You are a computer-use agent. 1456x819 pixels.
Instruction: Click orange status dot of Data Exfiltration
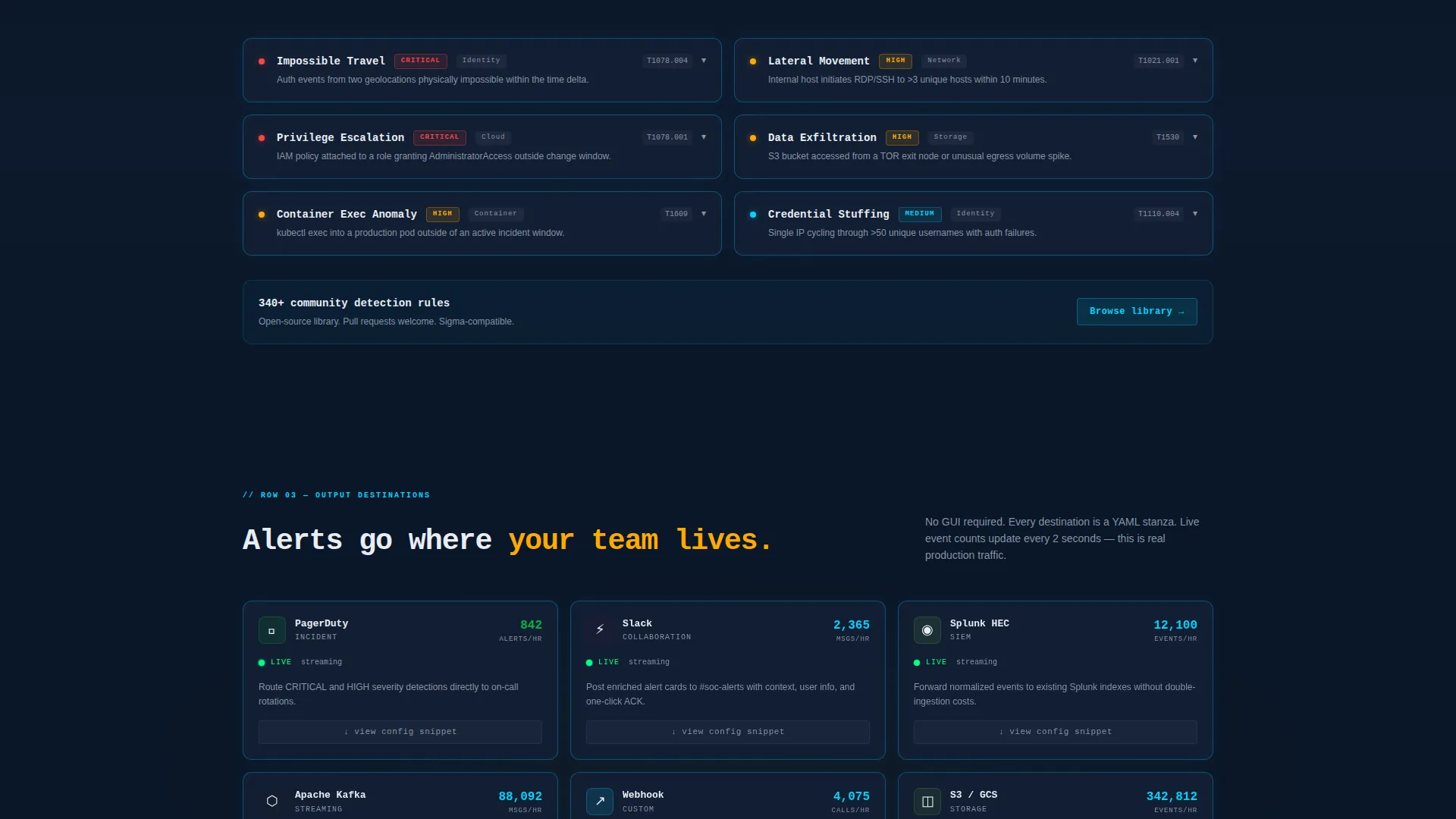tap(753, 138)
